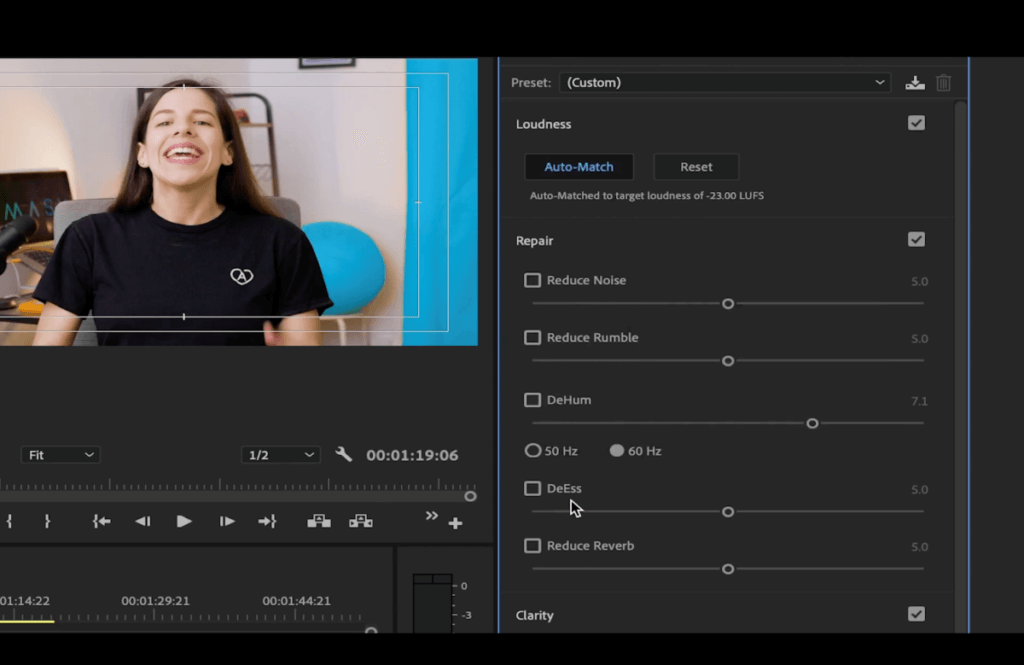The image size is (1024, 665).
Task: Select the 60 Hz radio button
Action: 617,450
